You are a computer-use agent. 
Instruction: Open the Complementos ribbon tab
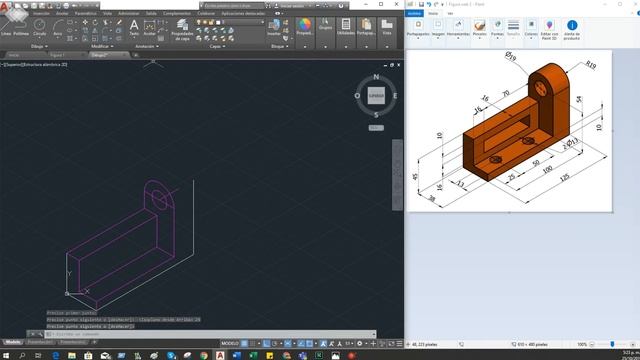[x=176, y=13]
